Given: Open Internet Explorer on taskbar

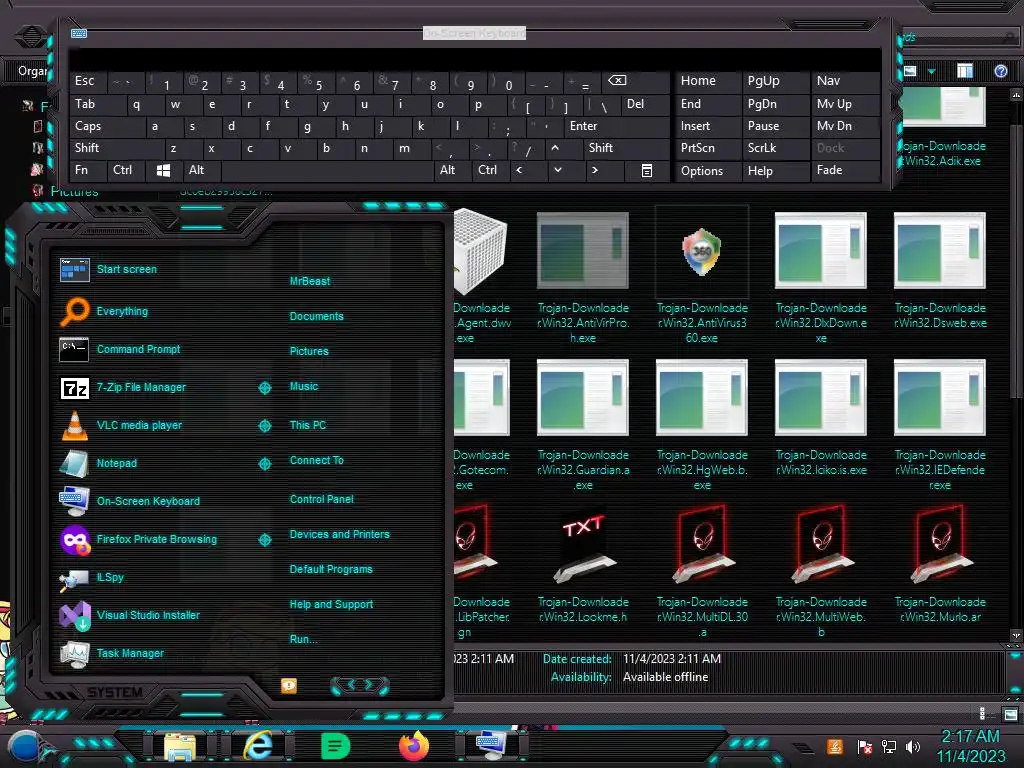Looking at the screenshot, I should (x=257, y=746).
